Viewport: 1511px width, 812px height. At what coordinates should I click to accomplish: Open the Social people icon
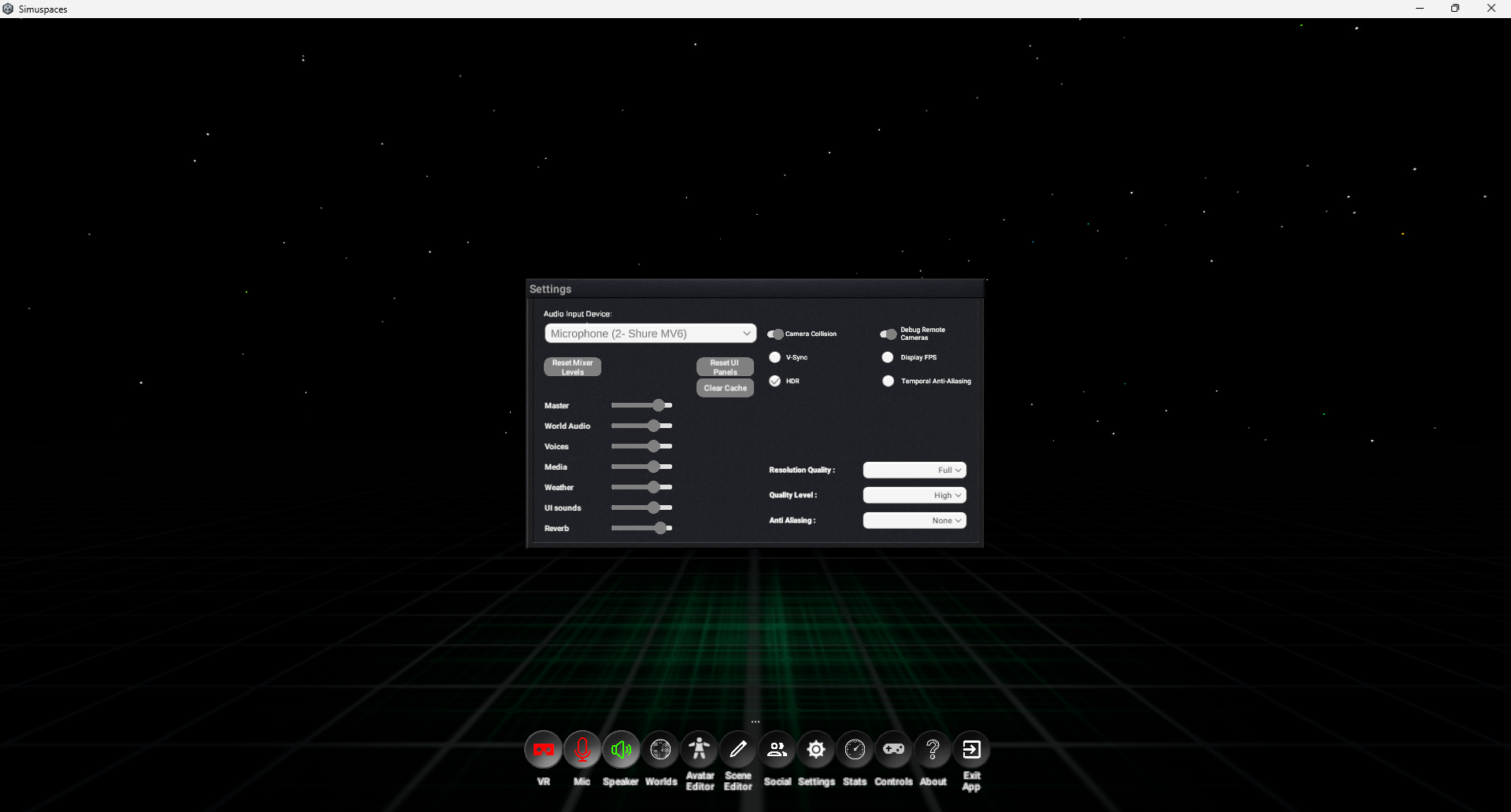click(x=777, y=750)
